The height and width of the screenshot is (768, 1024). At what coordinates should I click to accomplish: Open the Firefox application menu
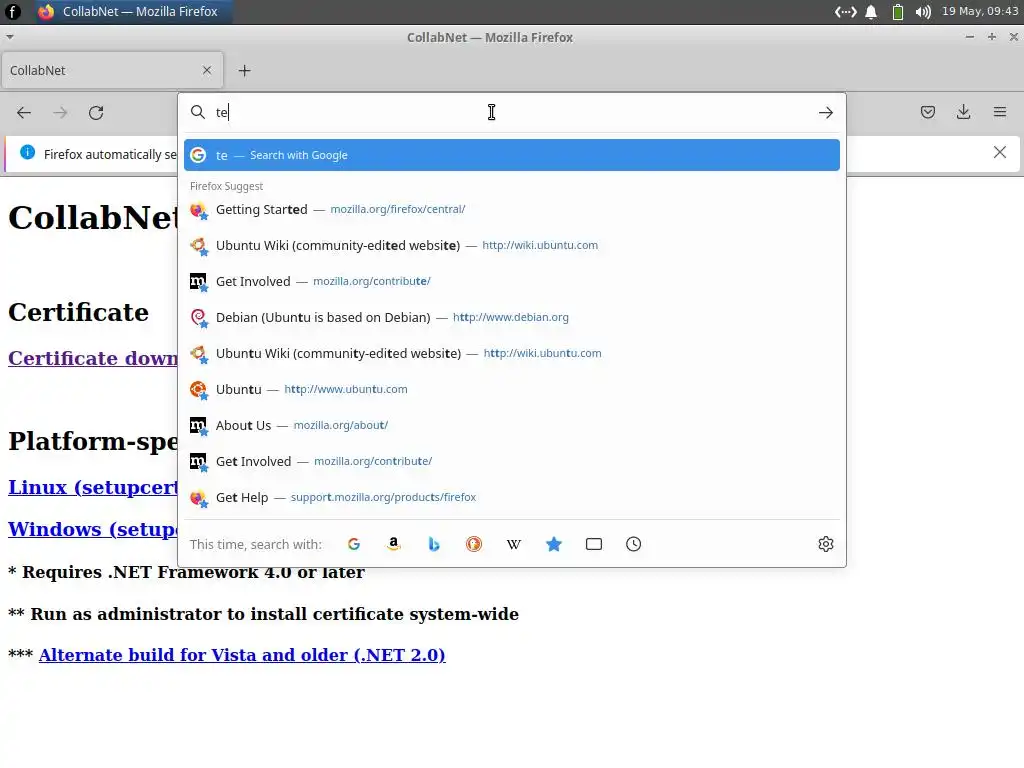pyautogui.click(x=999, y=112)
